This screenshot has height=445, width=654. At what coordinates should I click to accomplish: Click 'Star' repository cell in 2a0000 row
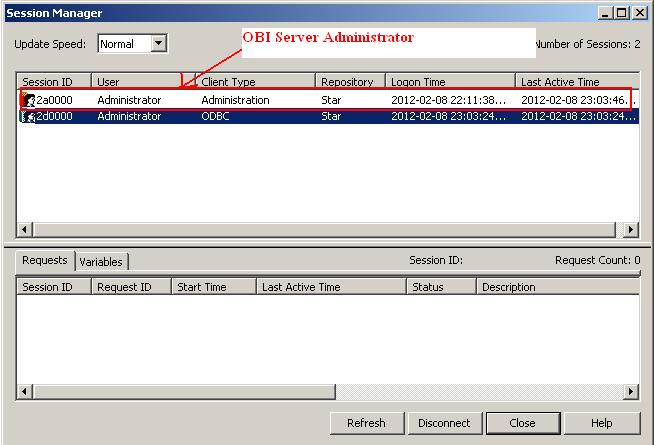point(331,100)
